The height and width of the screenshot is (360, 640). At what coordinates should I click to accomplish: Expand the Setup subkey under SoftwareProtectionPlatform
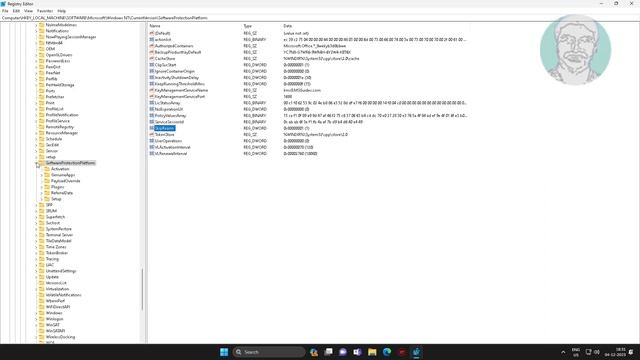pyautogui.click(x=41, y=199)
